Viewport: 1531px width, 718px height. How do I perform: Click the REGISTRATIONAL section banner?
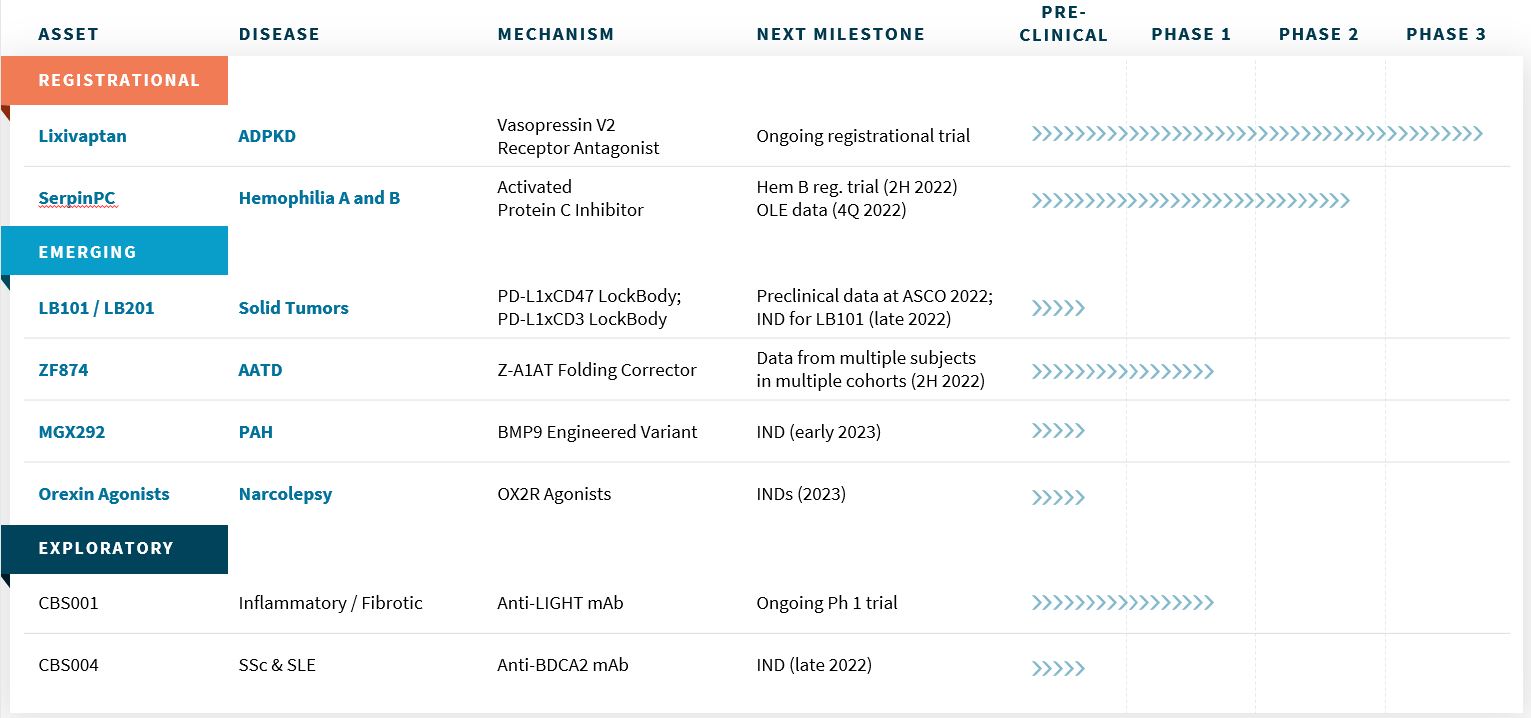pyautogui.click(x=119, y=80)
